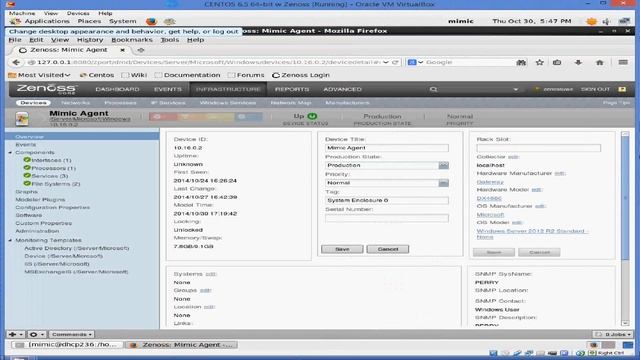Screen dimensions: 640x360
Task: Click into Rack Slot input field
Action: point(539,148)
